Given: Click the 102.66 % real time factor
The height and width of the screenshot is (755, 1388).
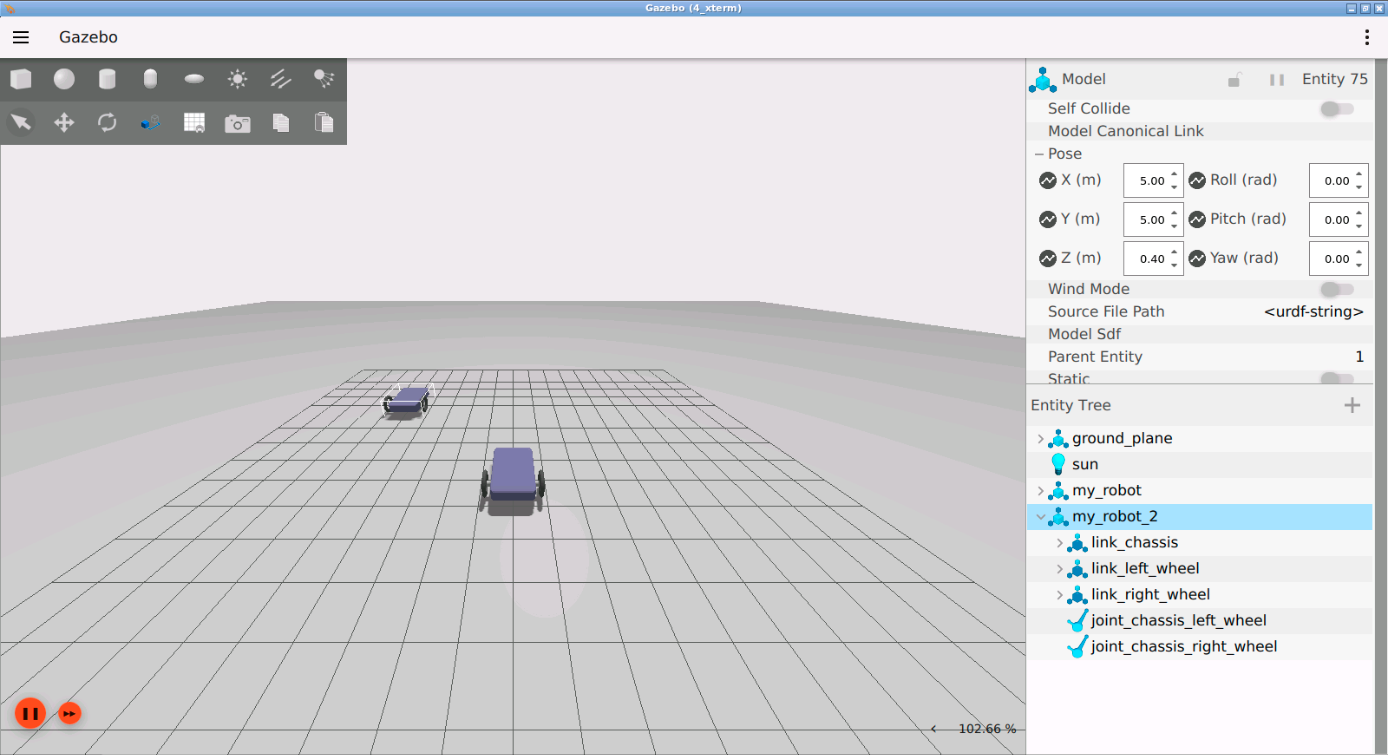Looking at the screenshot, I should (x=987, y=729).
